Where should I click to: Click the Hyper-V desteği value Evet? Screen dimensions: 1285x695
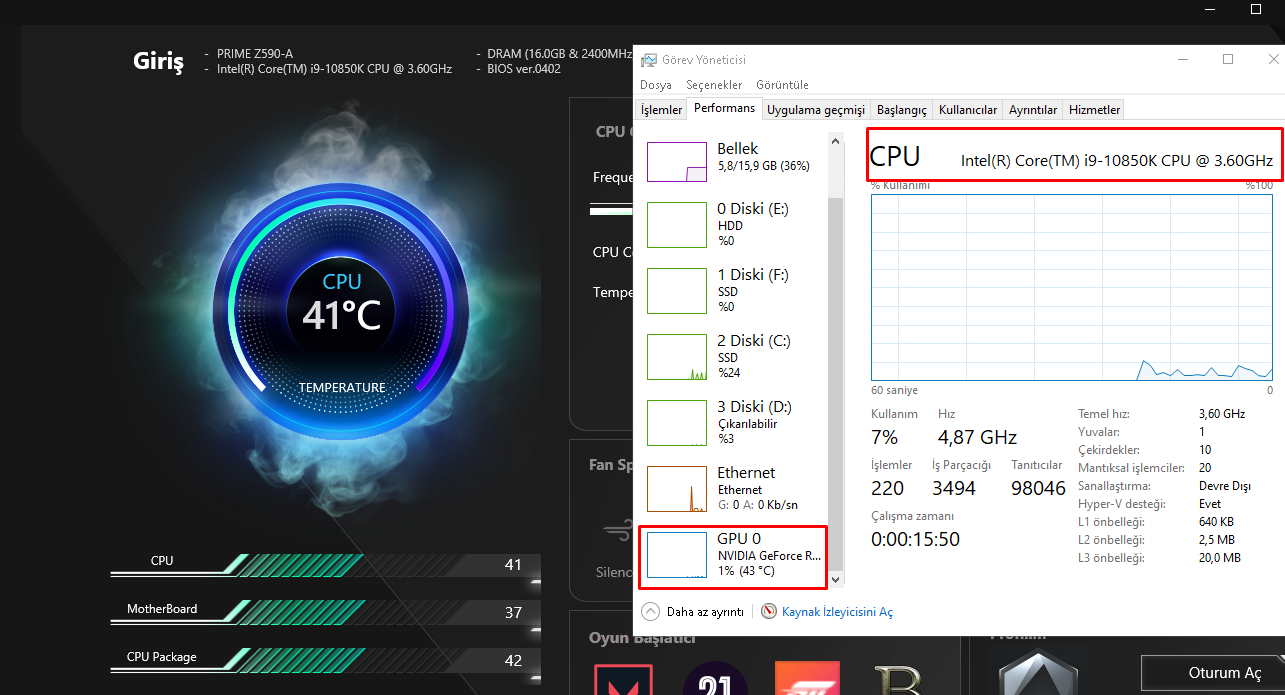coord(1209,503)
